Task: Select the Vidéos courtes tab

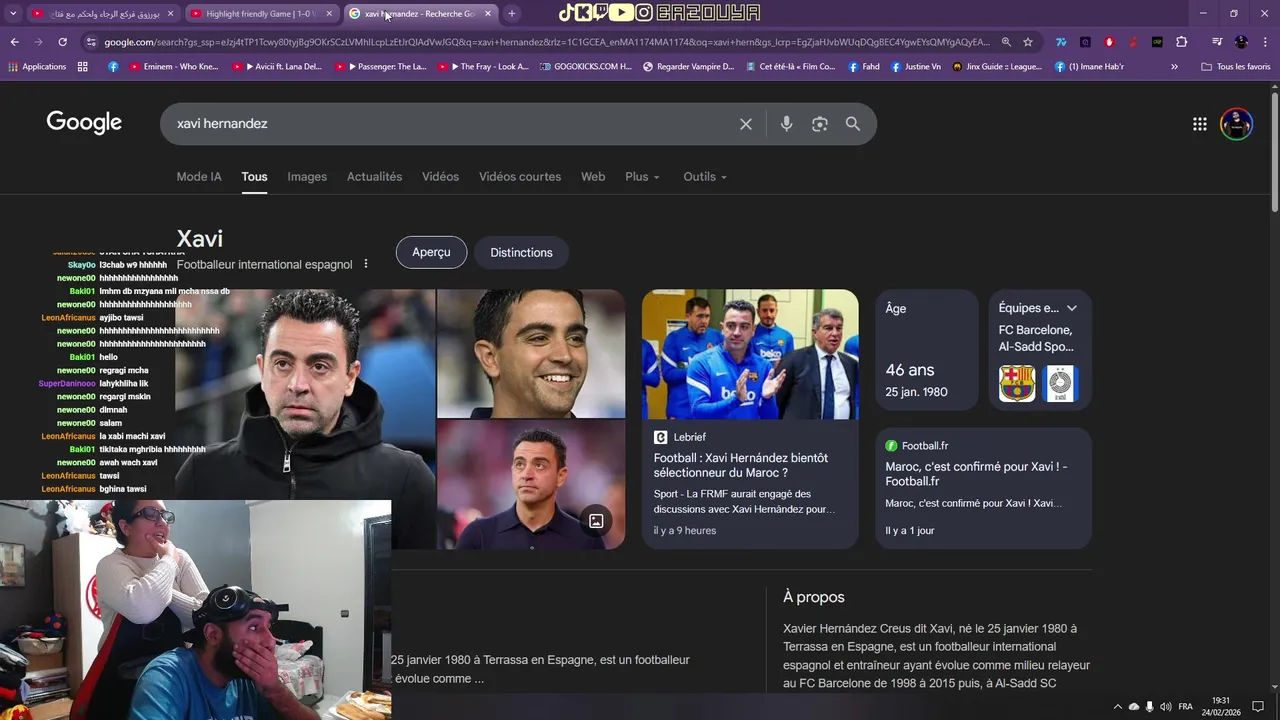Action: point(520,177)
